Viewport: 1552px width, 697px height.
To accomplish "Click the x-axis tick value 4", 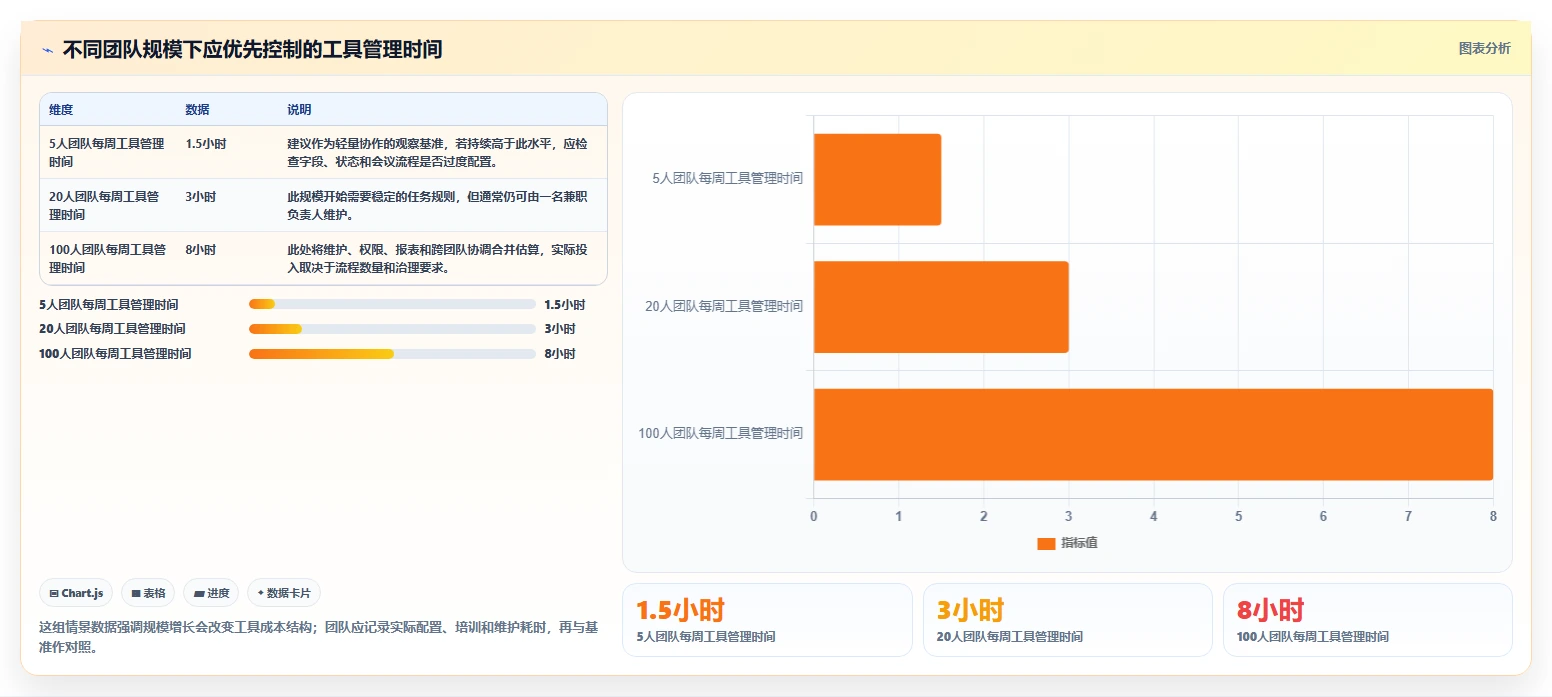I will point(1153,517).
